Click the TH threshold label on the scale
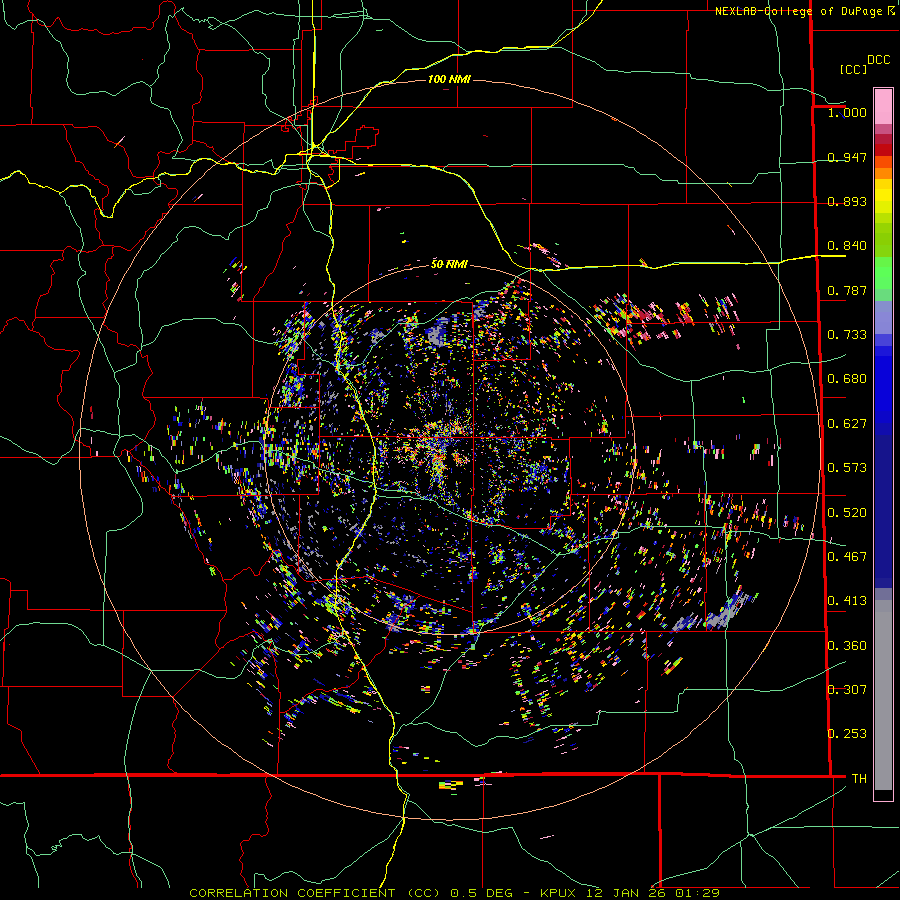 pyautogui.click(x=859, y=778)
